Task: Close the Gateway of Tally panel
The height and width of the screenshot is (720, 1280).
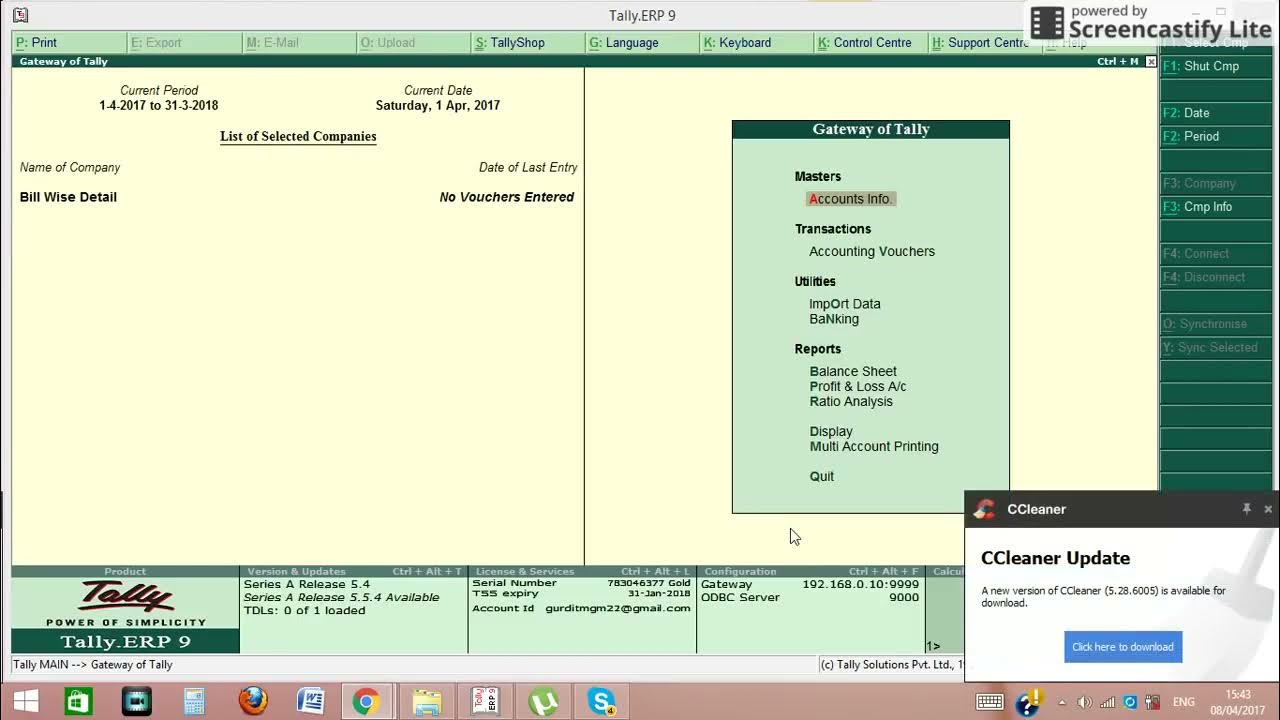Action: click(x=1151, y=62)
